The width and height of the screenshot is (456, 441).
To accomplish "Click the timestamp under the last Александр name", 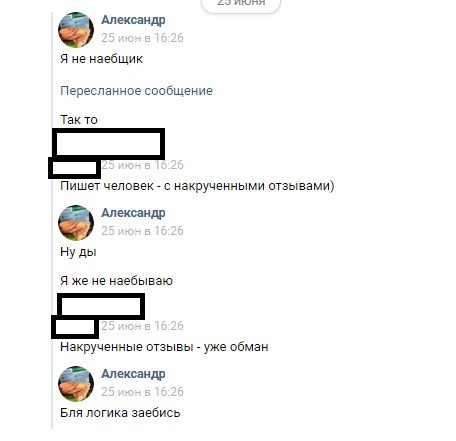I will (142, 392).
